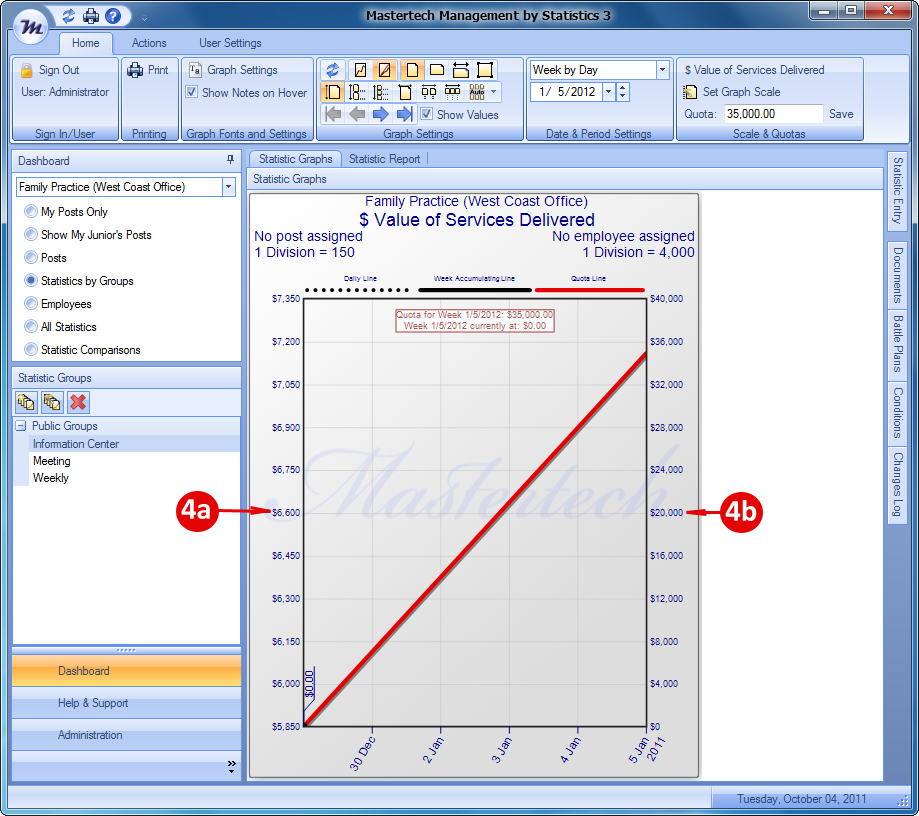This screenshot has height=816, width=919.
Task: Expand the Auto layout dropdown arrow
Action: click(493, 92)
